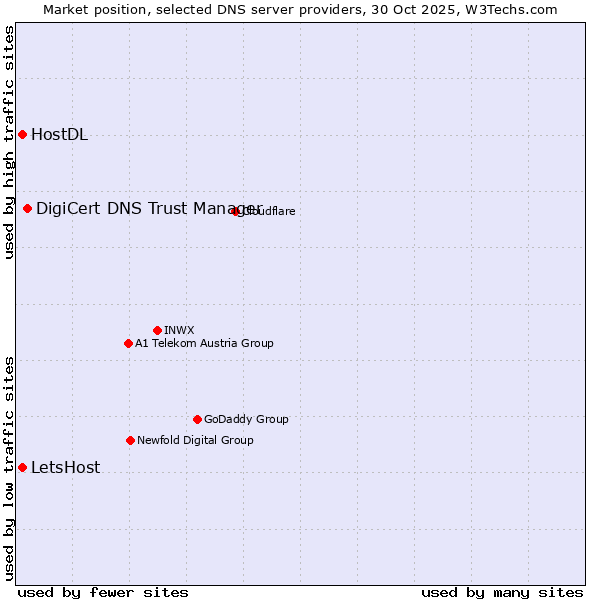Select the 'used by low traffic sites' axis label
Viewport: 600px width, 600px height.
point(9,468)
